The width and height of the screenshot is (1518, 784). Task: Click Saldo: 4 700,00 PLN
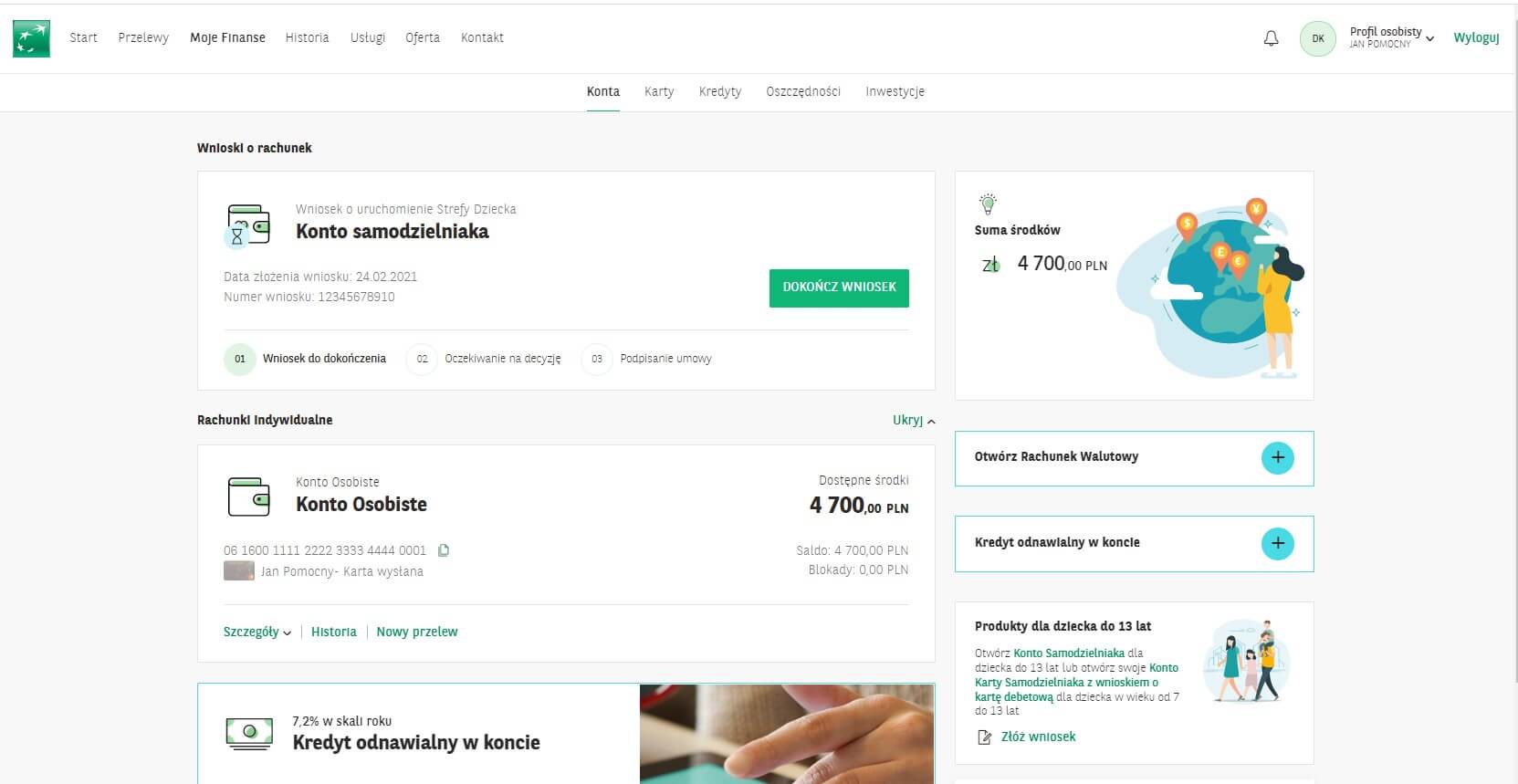point(853,550)
